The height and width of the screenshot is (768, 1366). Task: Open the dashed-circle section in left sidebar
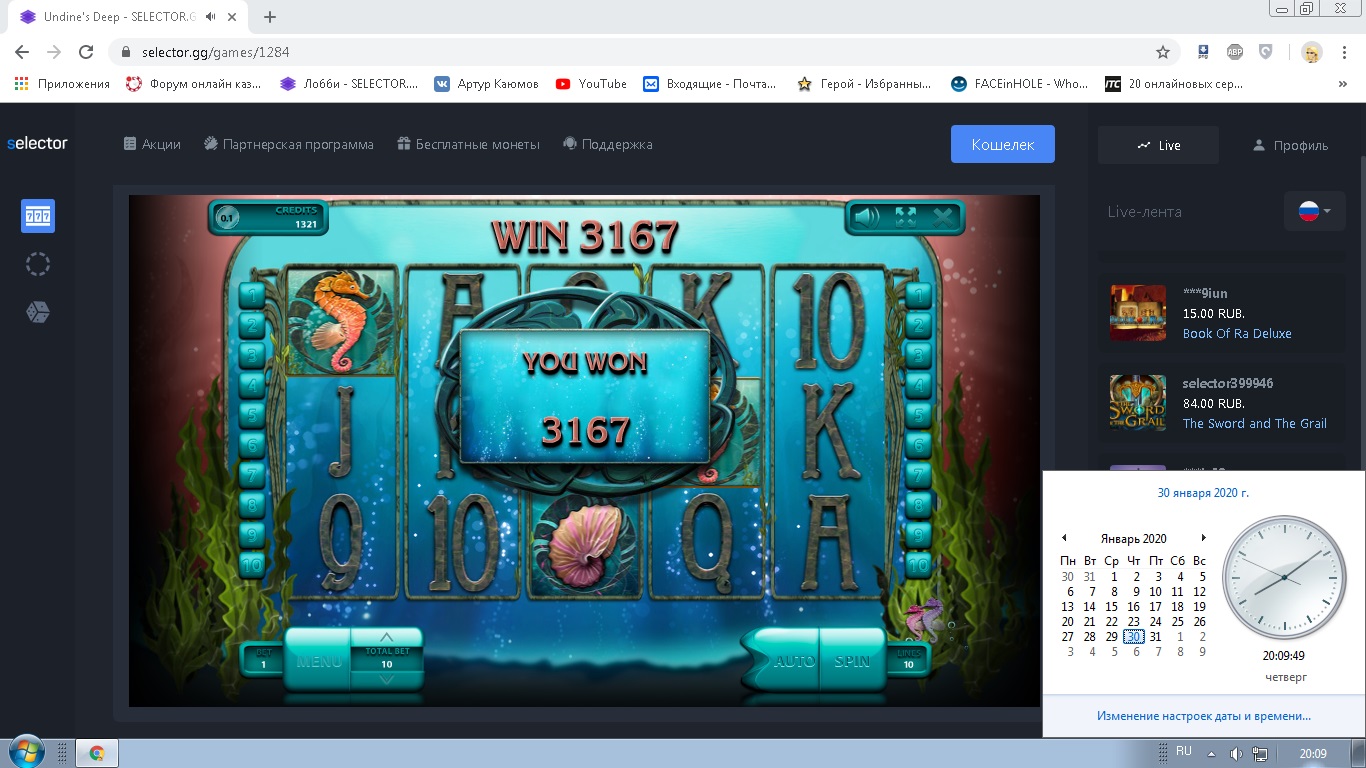point(38,264)
